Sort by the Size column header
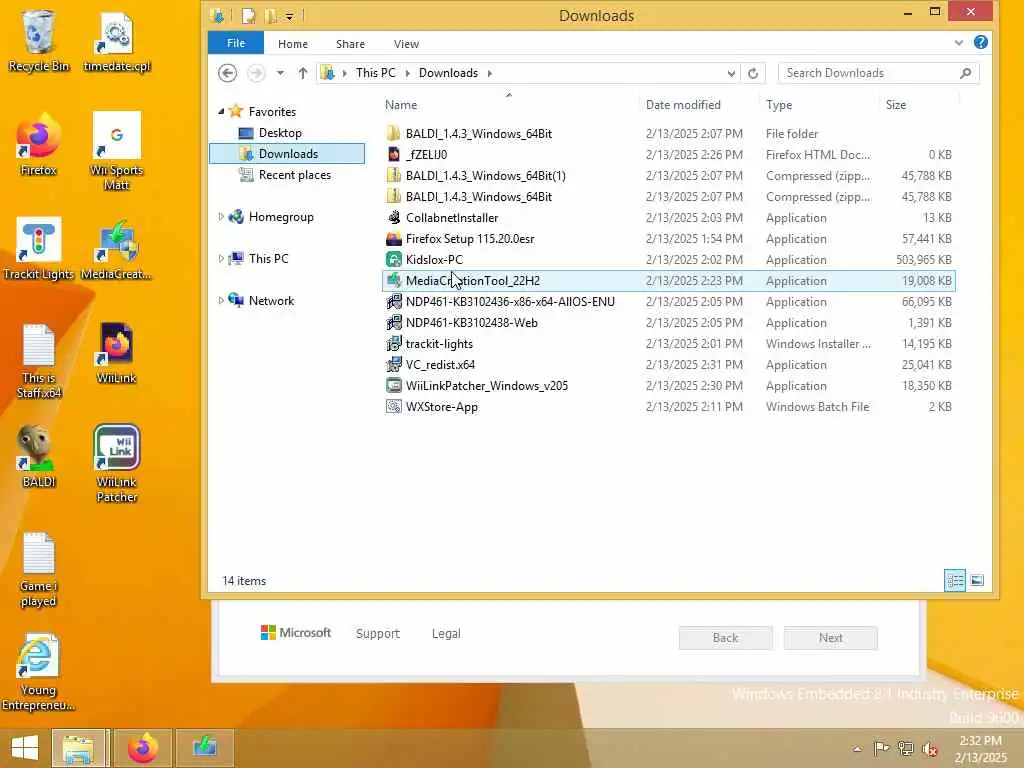1024x768 pixels. [919, 104]
